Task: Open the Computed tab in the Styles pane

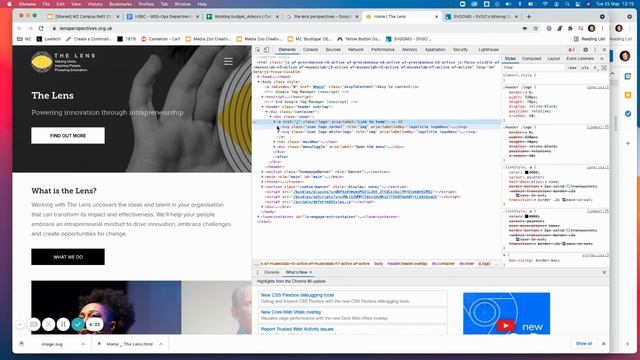Action: 531,59
